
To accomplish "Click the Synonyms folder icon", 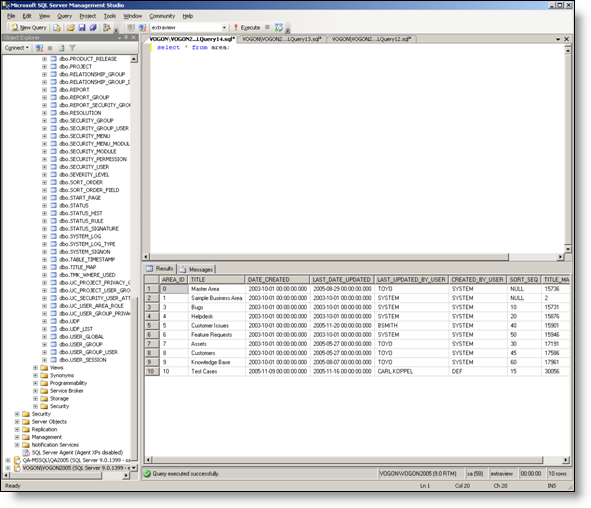I will [44, 375].
